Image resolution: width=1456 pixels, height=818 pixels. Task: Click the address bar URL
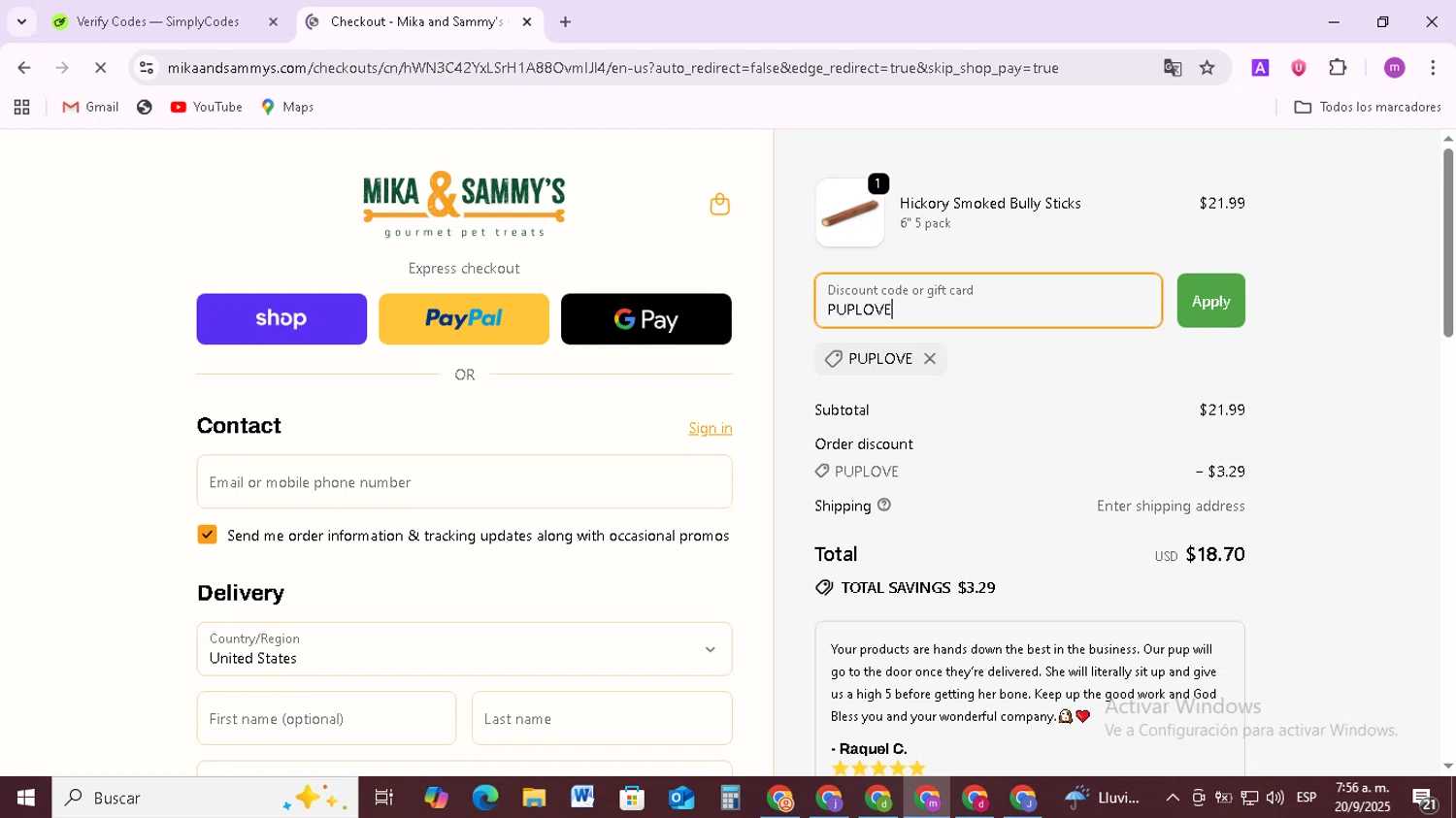click(612, 68)
